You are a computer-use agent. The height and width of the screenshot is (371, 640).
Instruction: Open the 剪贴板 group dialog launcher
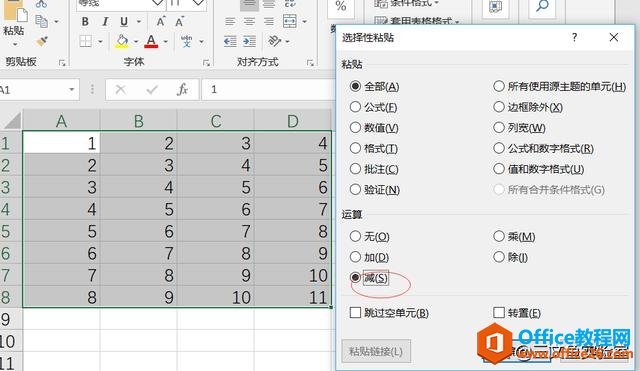click(62, 63)
